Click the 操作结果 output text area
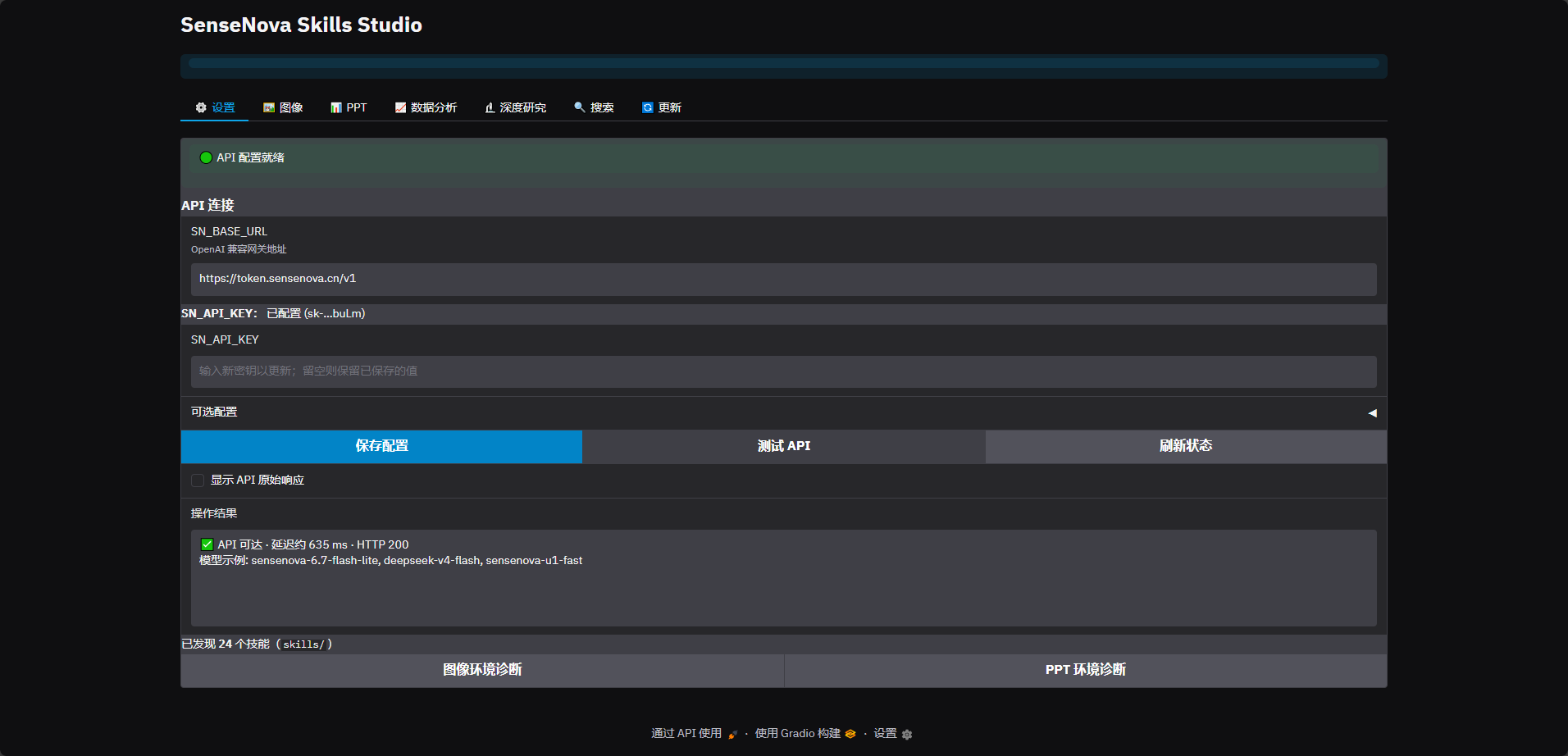Viewport: 1568px width, 756px height. tap(783, 578)
